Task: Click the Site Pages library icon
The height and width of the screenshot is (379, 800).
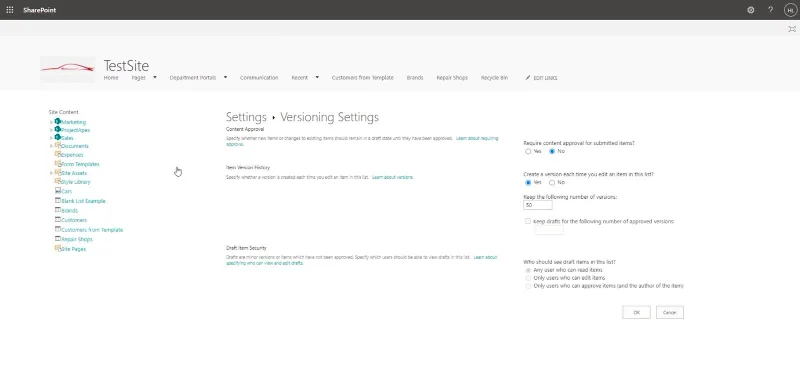Action: [x=58, y=248]
